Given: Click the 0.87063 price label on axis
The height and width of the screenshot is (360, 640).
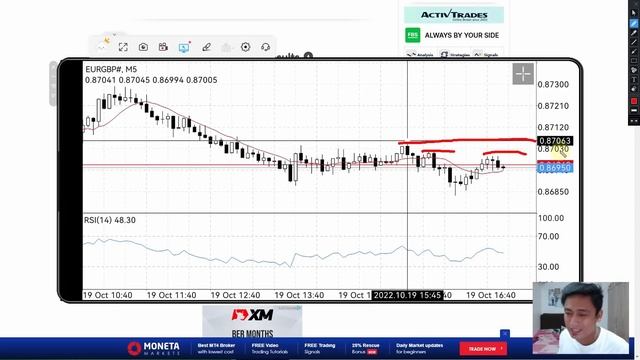Looking at the screenshot, I should (x=555, y=141).
